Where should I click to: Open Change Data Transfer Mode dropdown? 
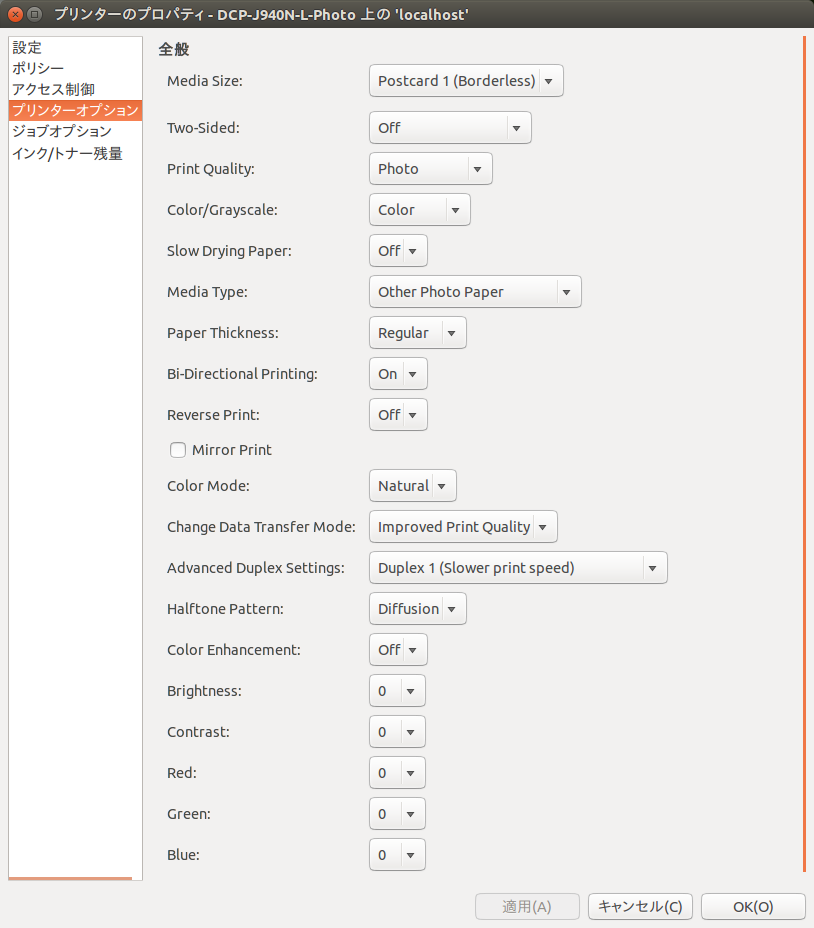tap(463, 527)
